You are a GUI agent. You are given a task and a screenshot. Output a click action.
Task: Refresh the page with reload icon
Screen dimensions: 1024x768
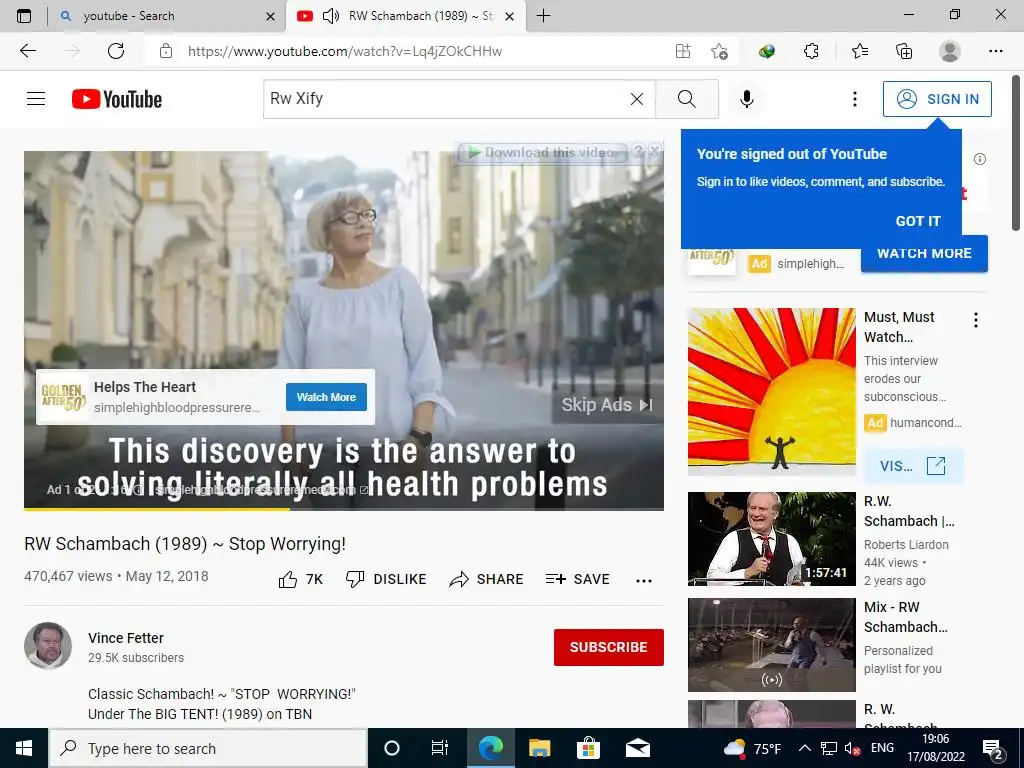(x=116, y=51)
